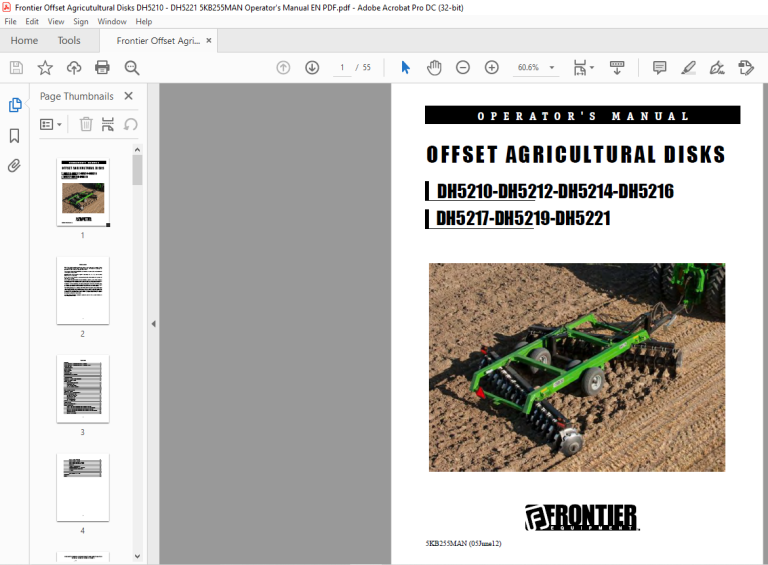Select page 4 thumbnail
The width and height of the screenshot is (768, 565).
tap(83, 487)
